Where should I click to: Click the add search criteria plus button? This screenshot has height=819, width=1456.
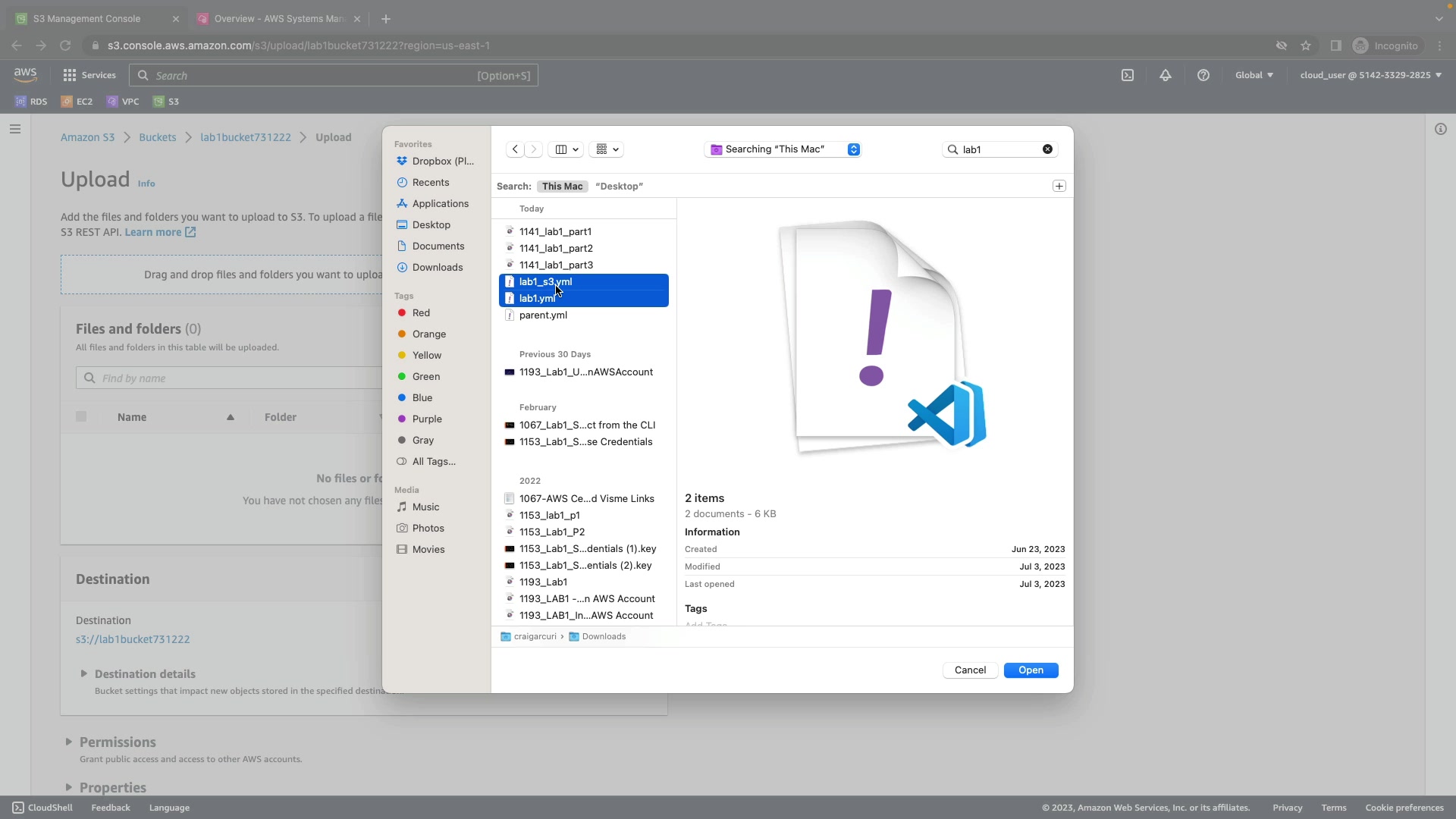pos(1059,187)
